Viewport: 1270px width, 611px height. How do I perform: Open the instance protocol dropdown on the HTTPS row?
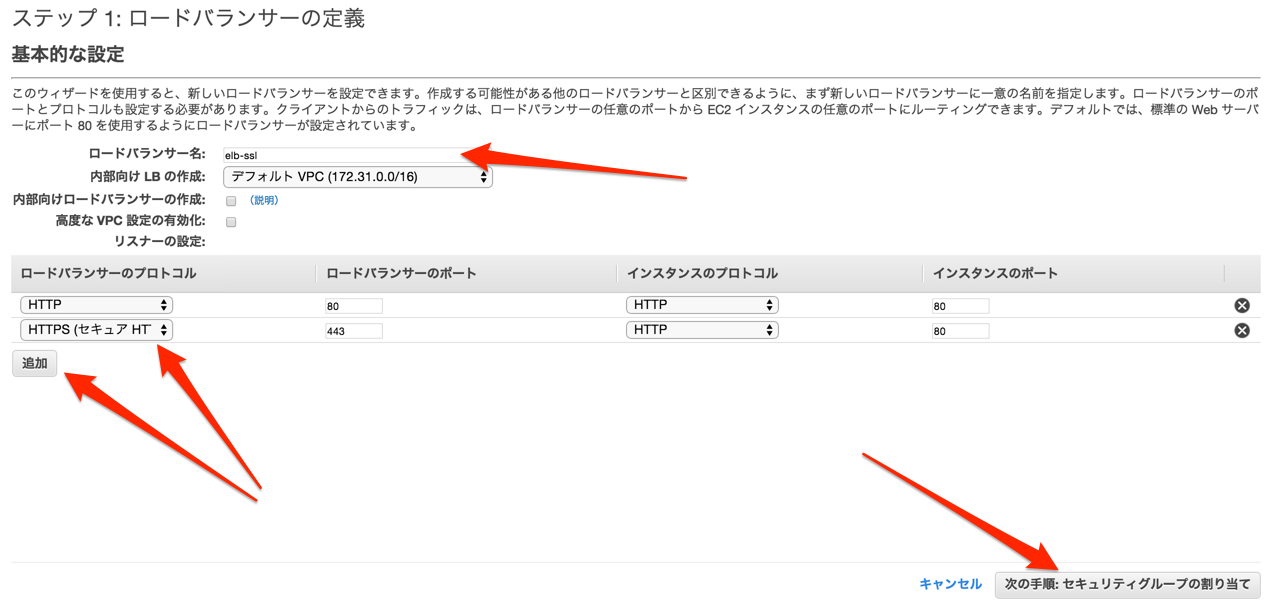click(702, 329)
